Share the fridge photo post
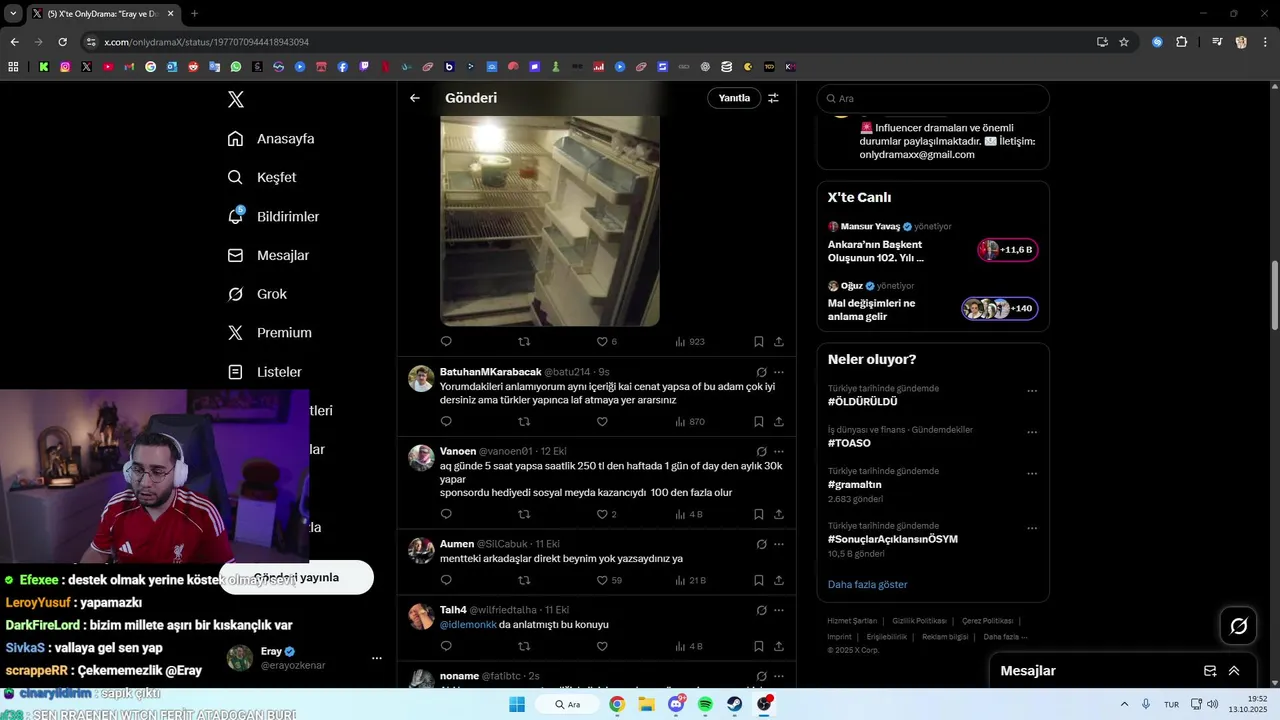The height and width of the screenshot is (720, 1280). pyautogui.click(x=778, y=342)
